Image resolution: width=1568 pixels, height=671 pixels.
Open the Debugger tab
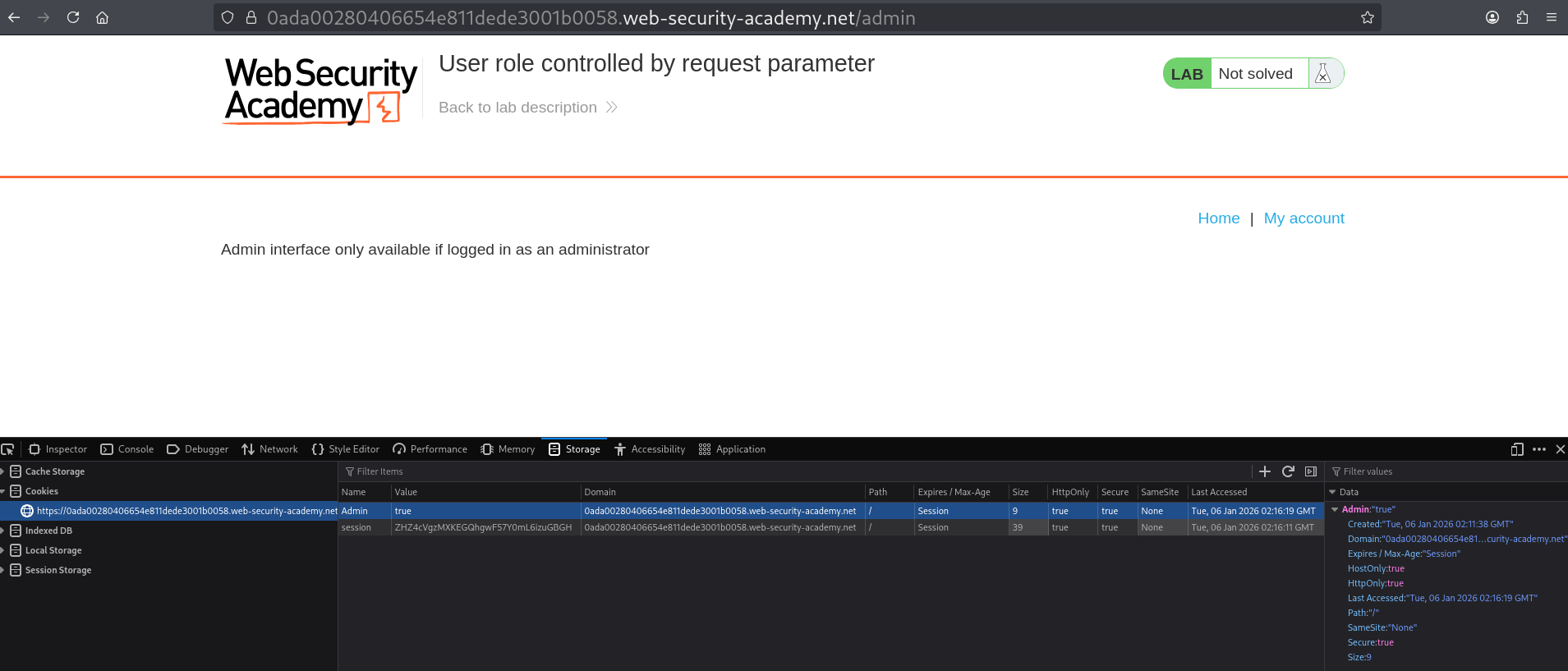(x=198, y=449)
